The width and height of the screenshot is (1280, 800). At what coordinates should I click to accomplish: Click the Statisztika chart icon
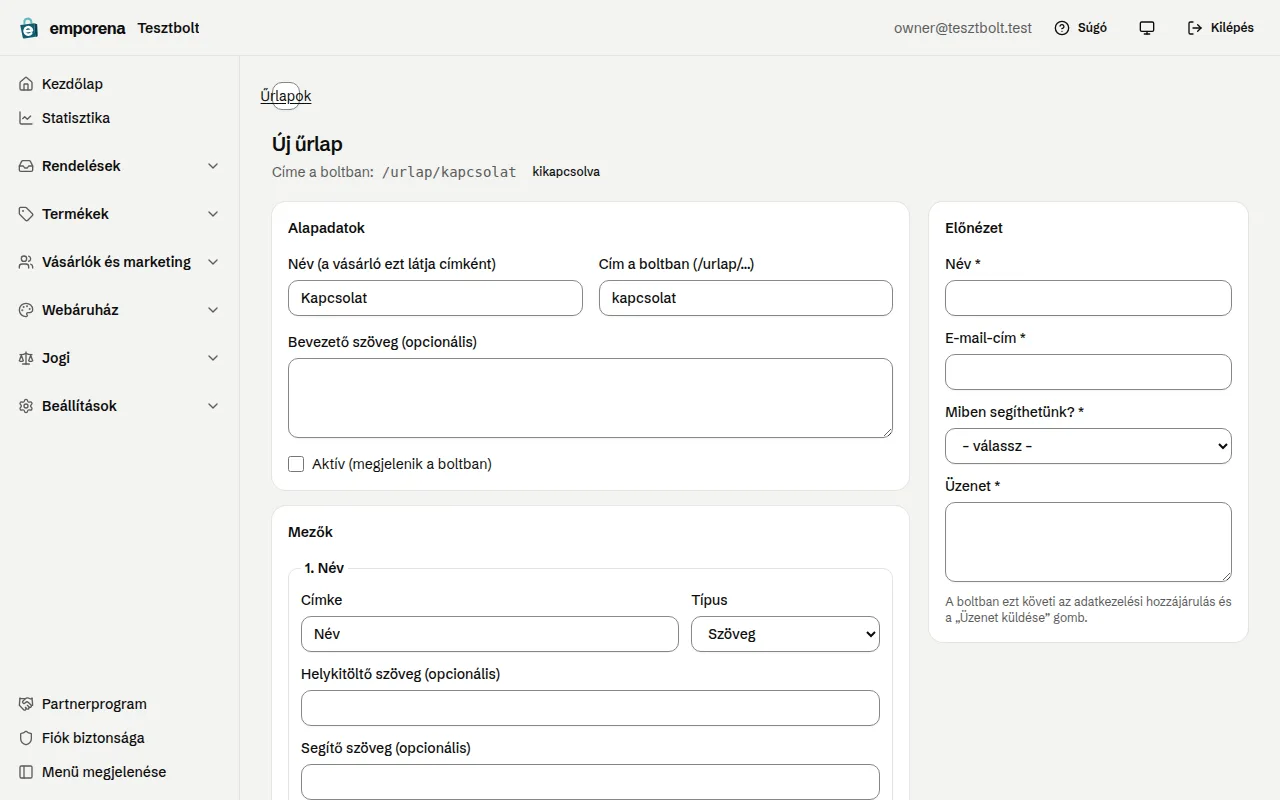[26, 118]
